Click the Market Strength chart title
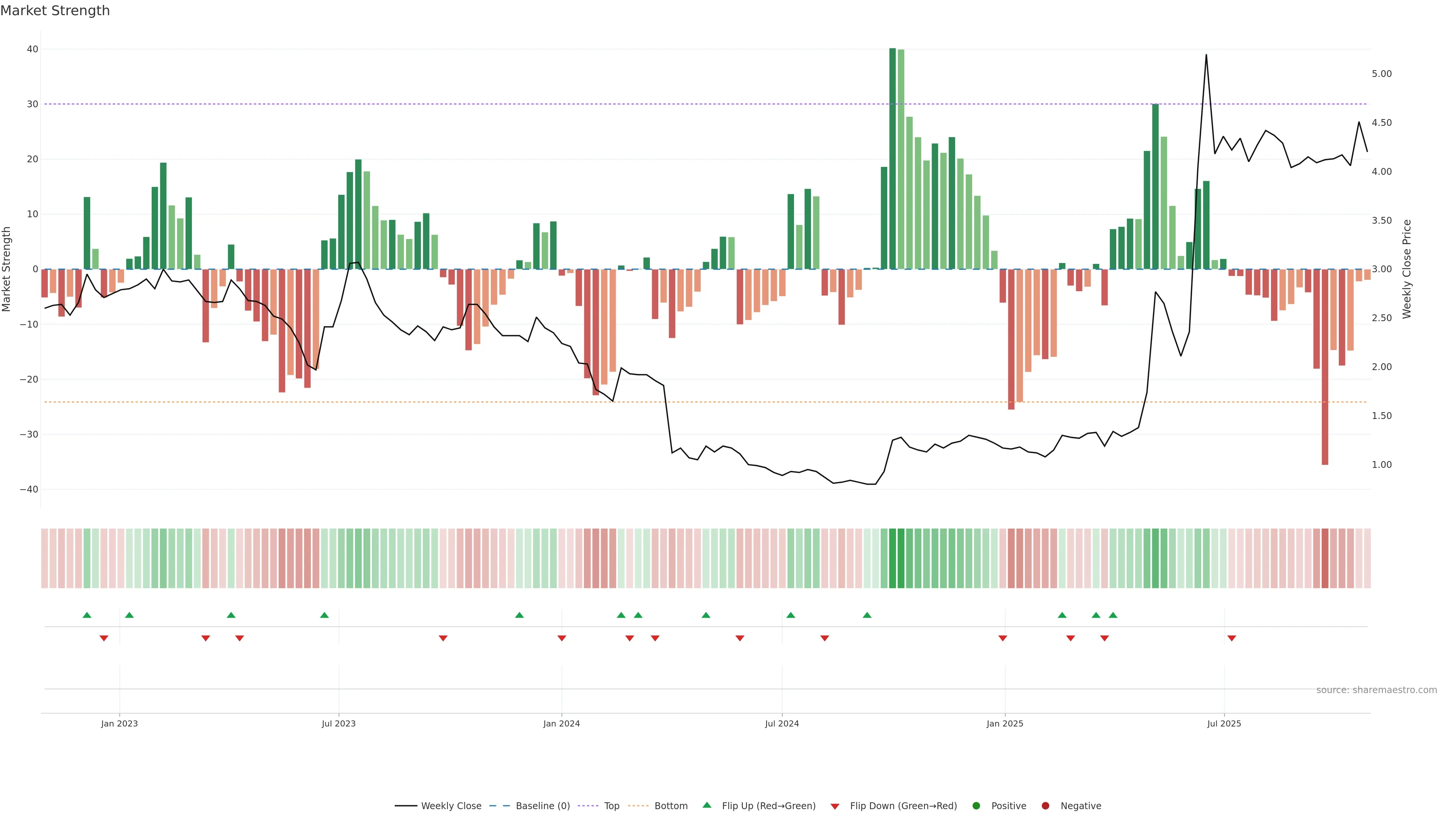The image size is (1456, 819). (x=55, y=11)
